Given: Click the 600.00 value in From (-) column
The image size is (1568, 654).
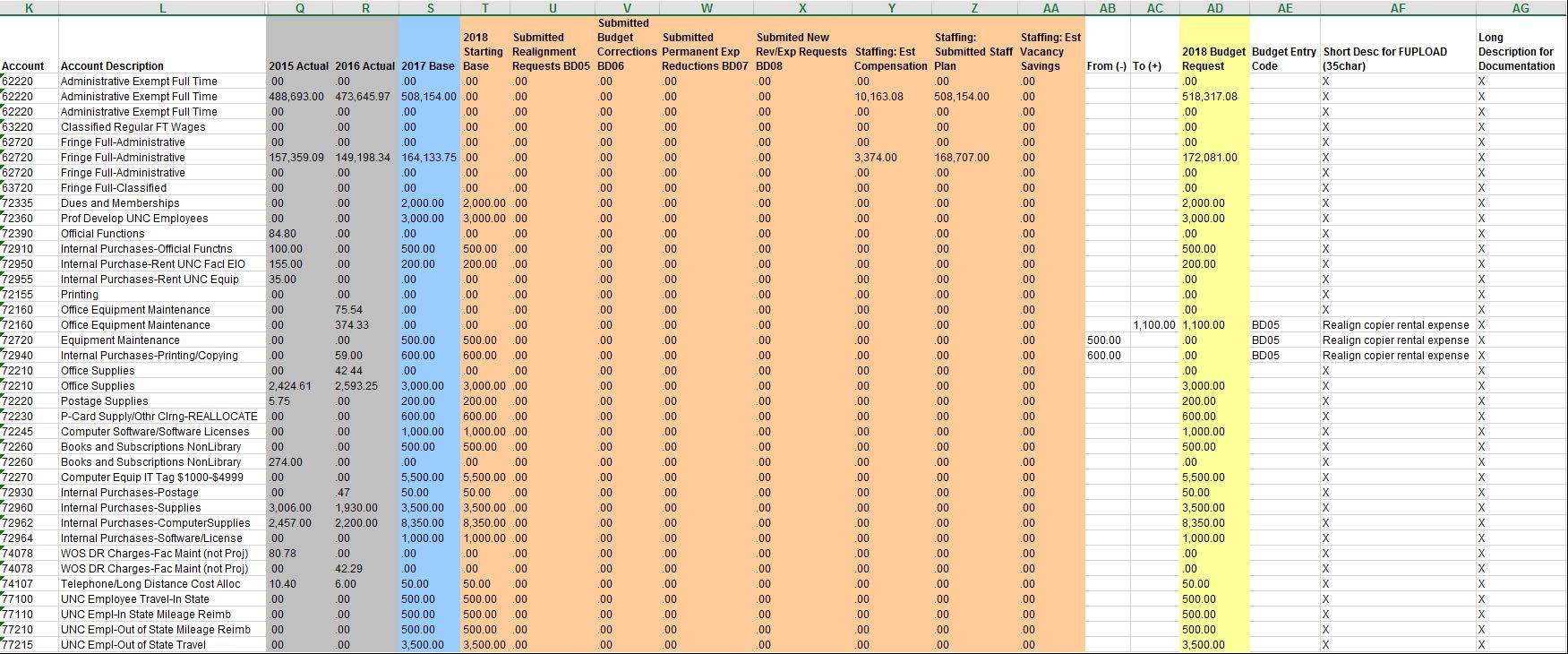Looking at the screenshot, I should (x=1103, y=356).
